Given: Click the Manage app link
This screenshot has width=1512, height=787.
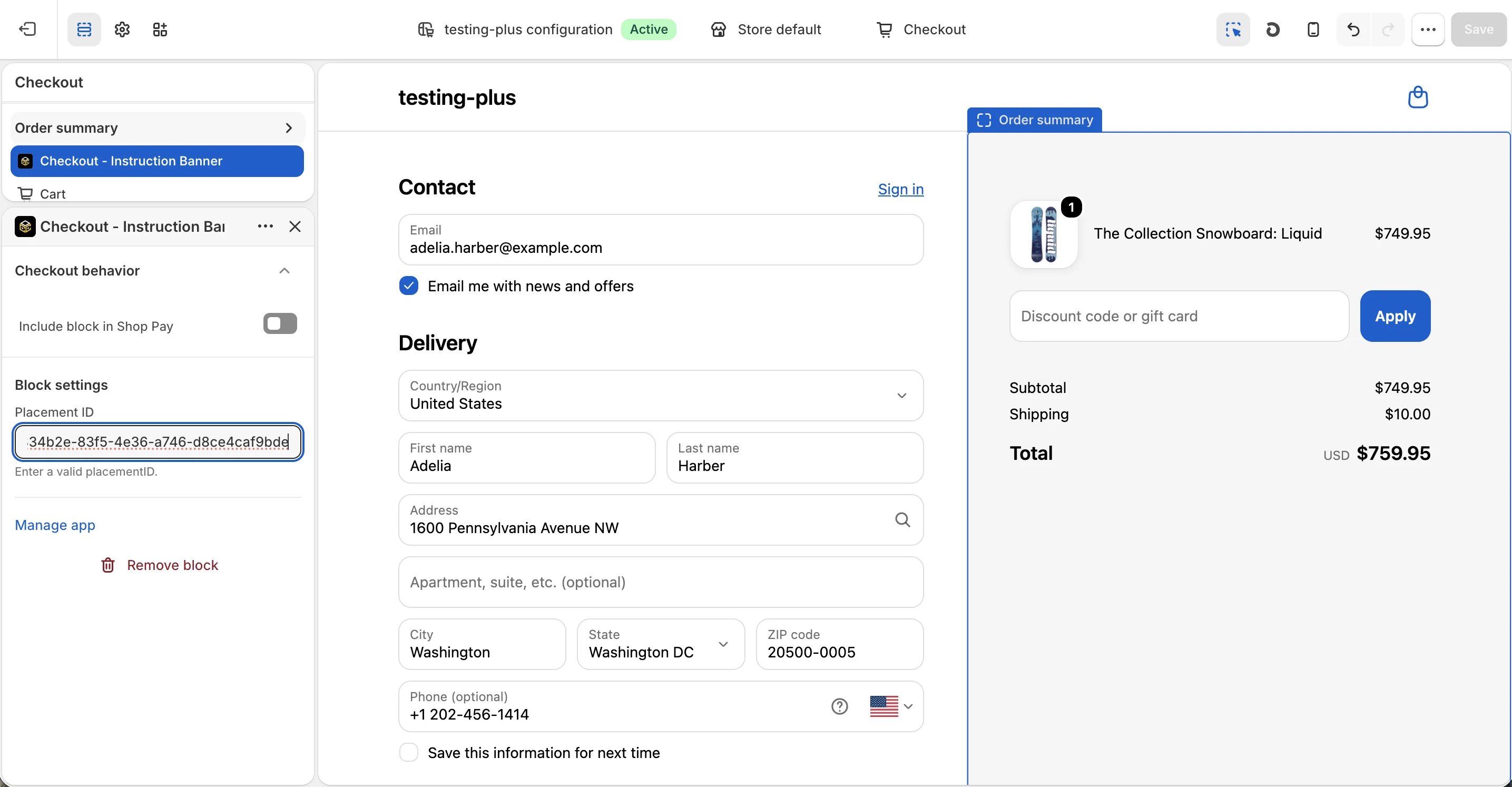Looking at the screenshot, I should pyautogui.click(x=55, y=525).
